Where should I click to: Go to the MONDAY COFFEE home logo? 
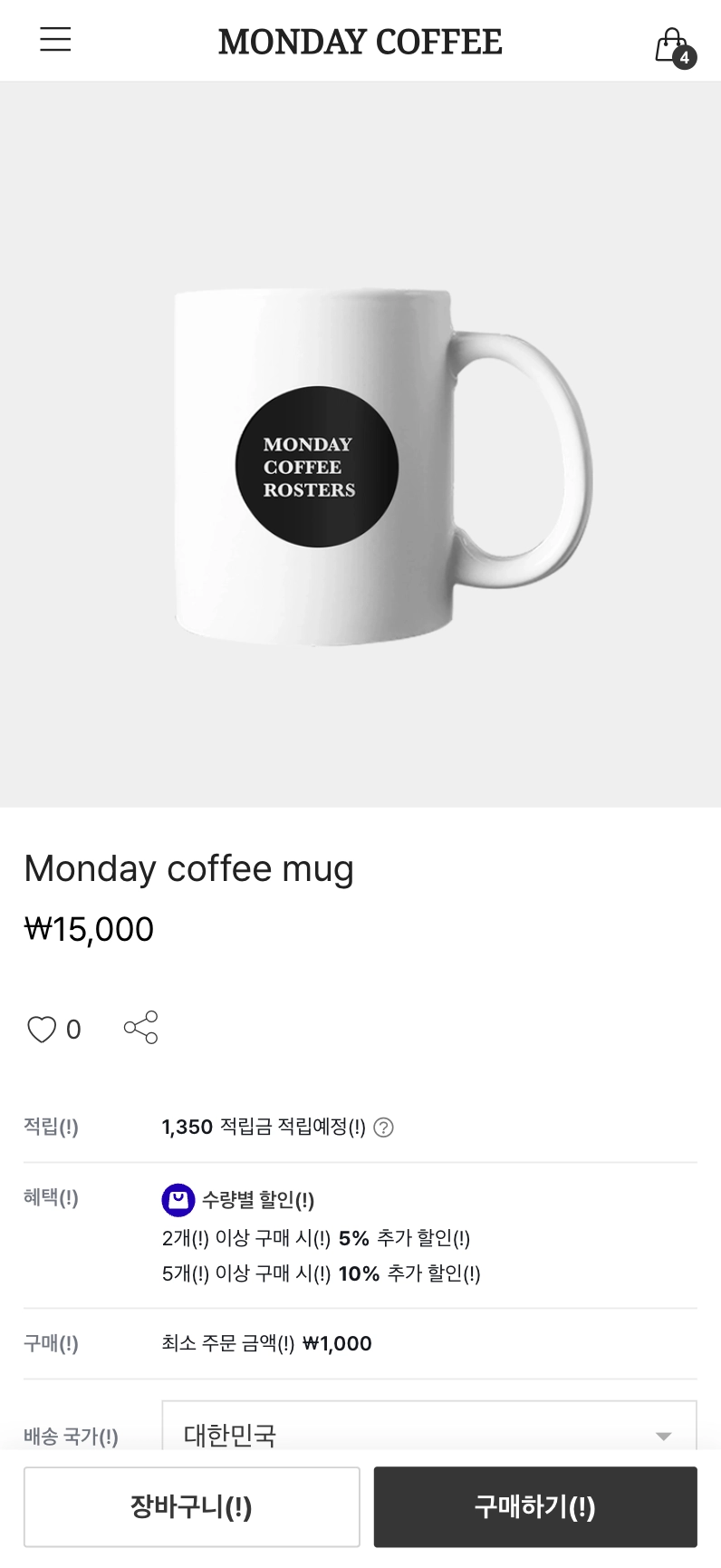[360, 42]
